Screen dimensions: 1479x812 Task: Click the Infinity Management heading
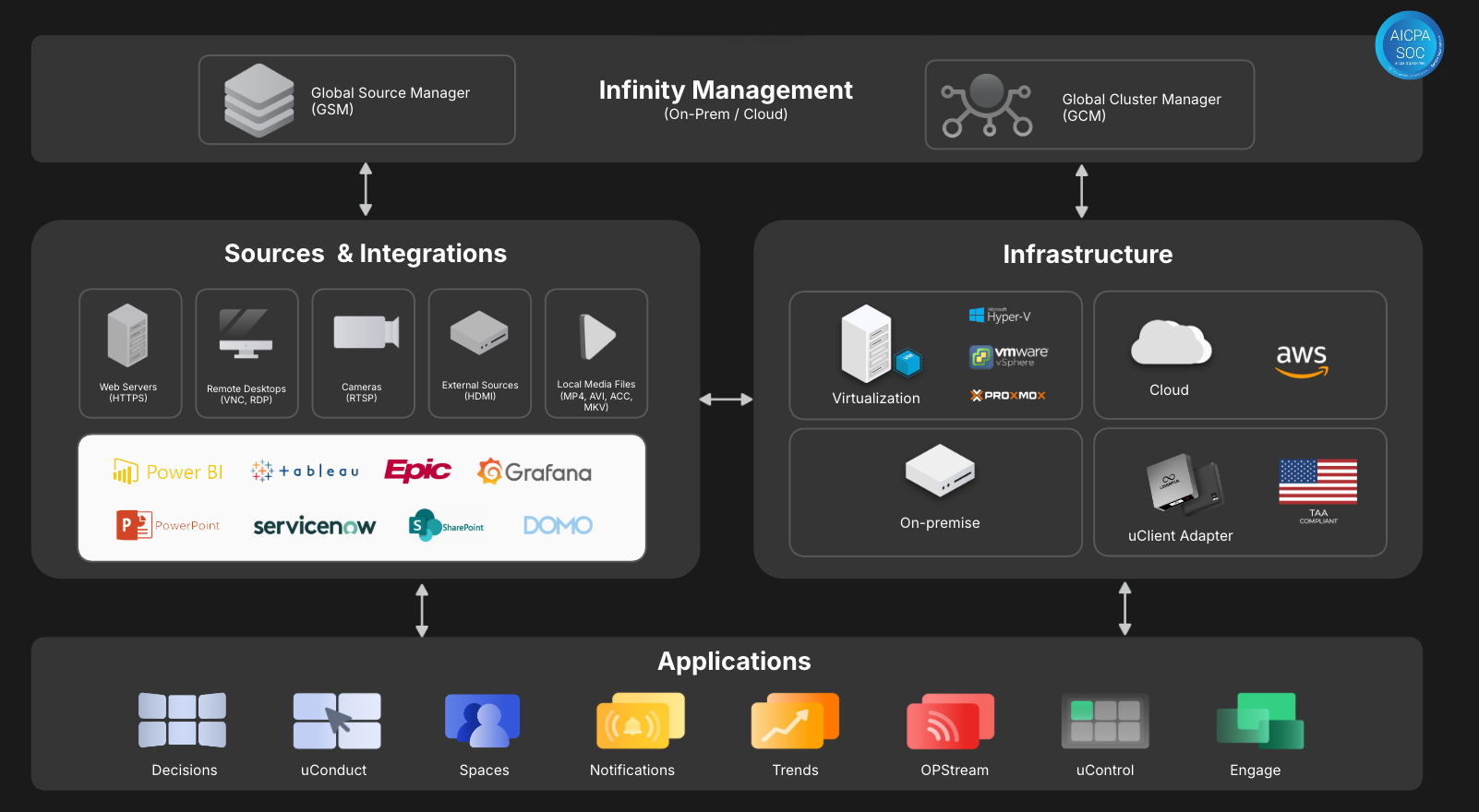[x=726, y=90]
